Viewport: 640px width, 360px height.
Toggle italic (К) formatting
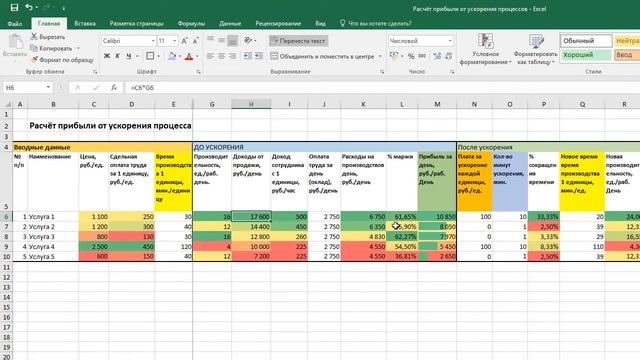click(118, 56)
